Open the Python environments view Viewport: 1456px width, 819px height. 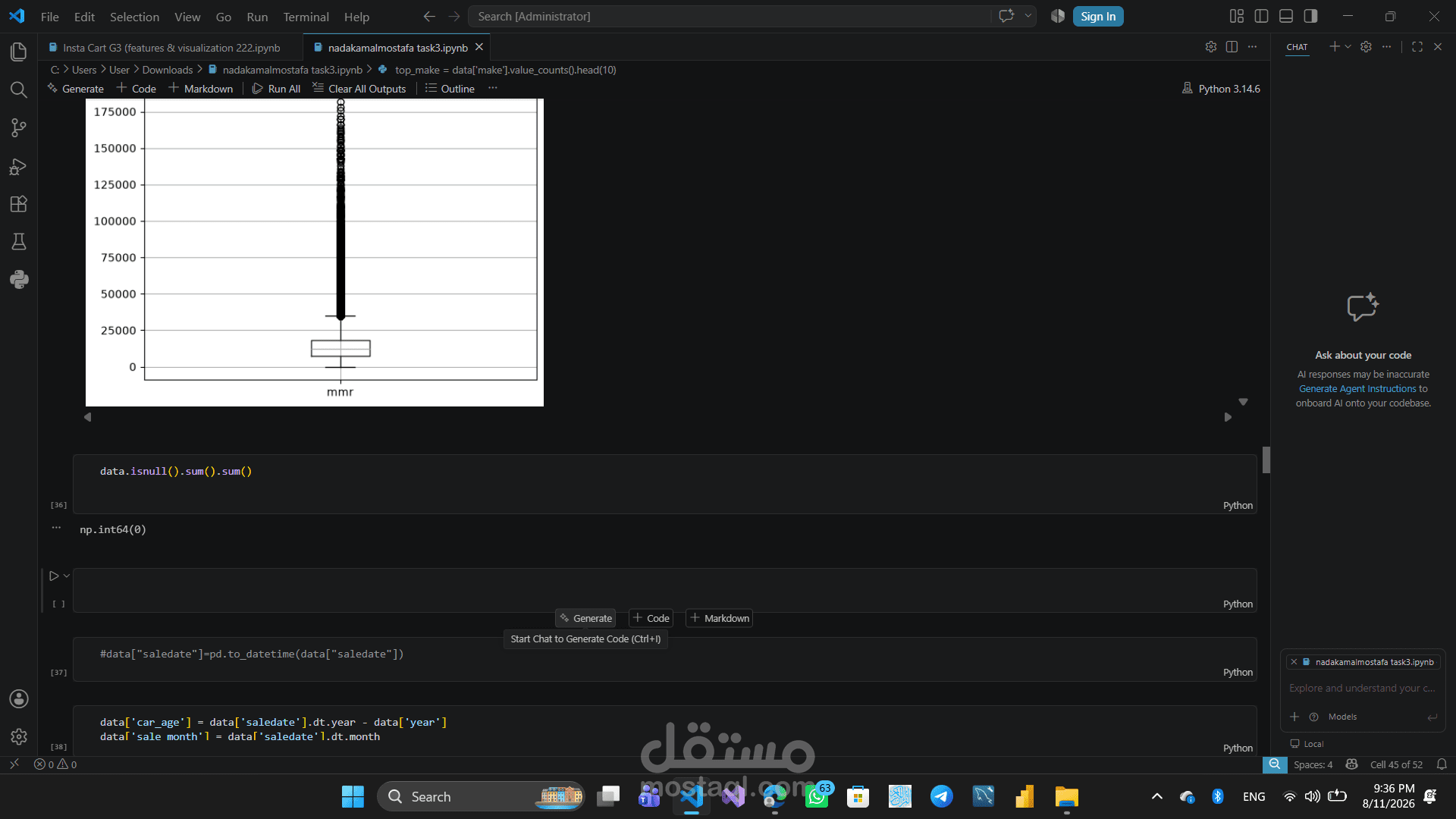tap(19, 280)
